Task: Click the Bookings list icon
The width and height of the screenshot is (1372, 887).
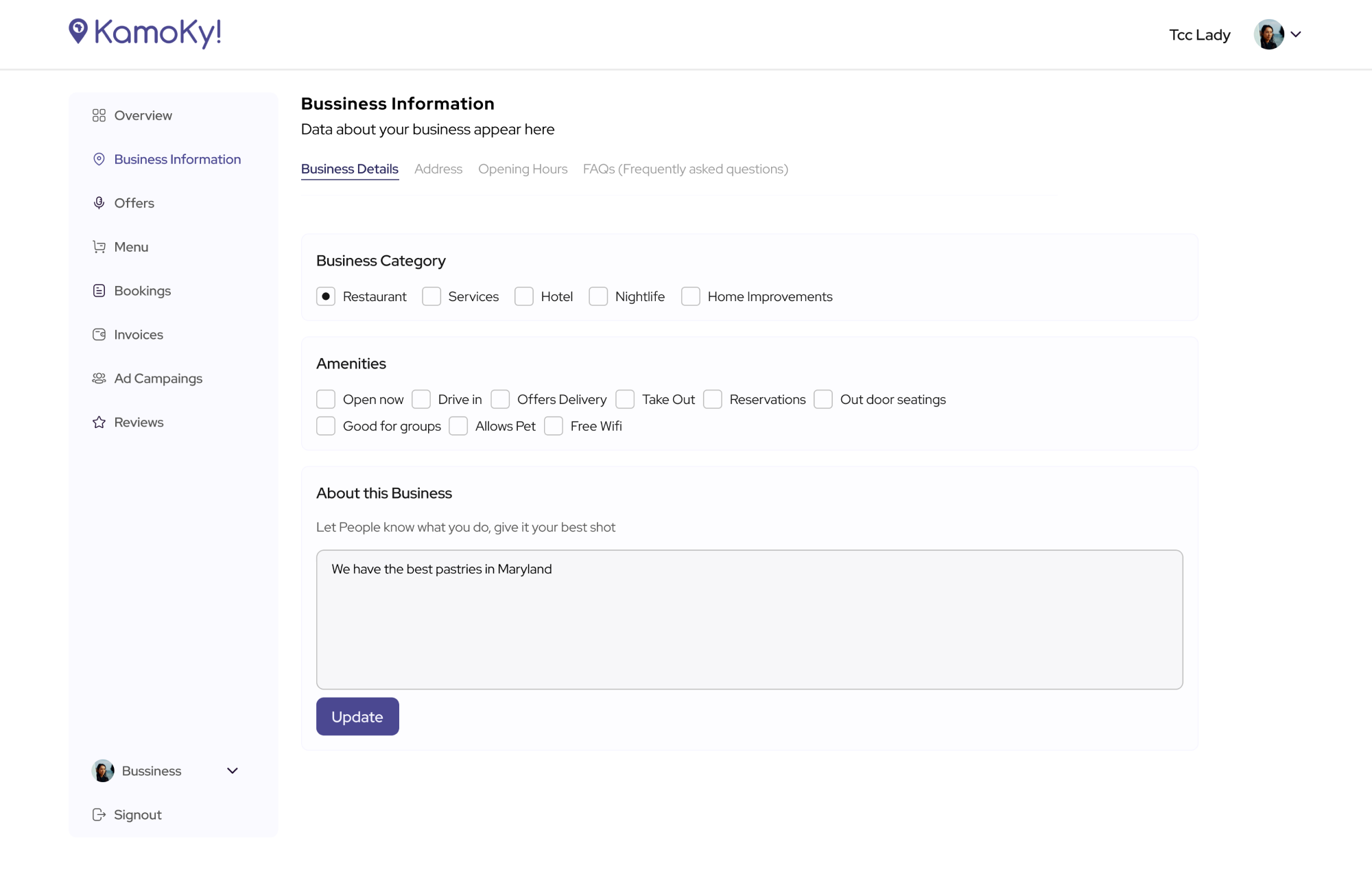Action: (x=99, y=291)
